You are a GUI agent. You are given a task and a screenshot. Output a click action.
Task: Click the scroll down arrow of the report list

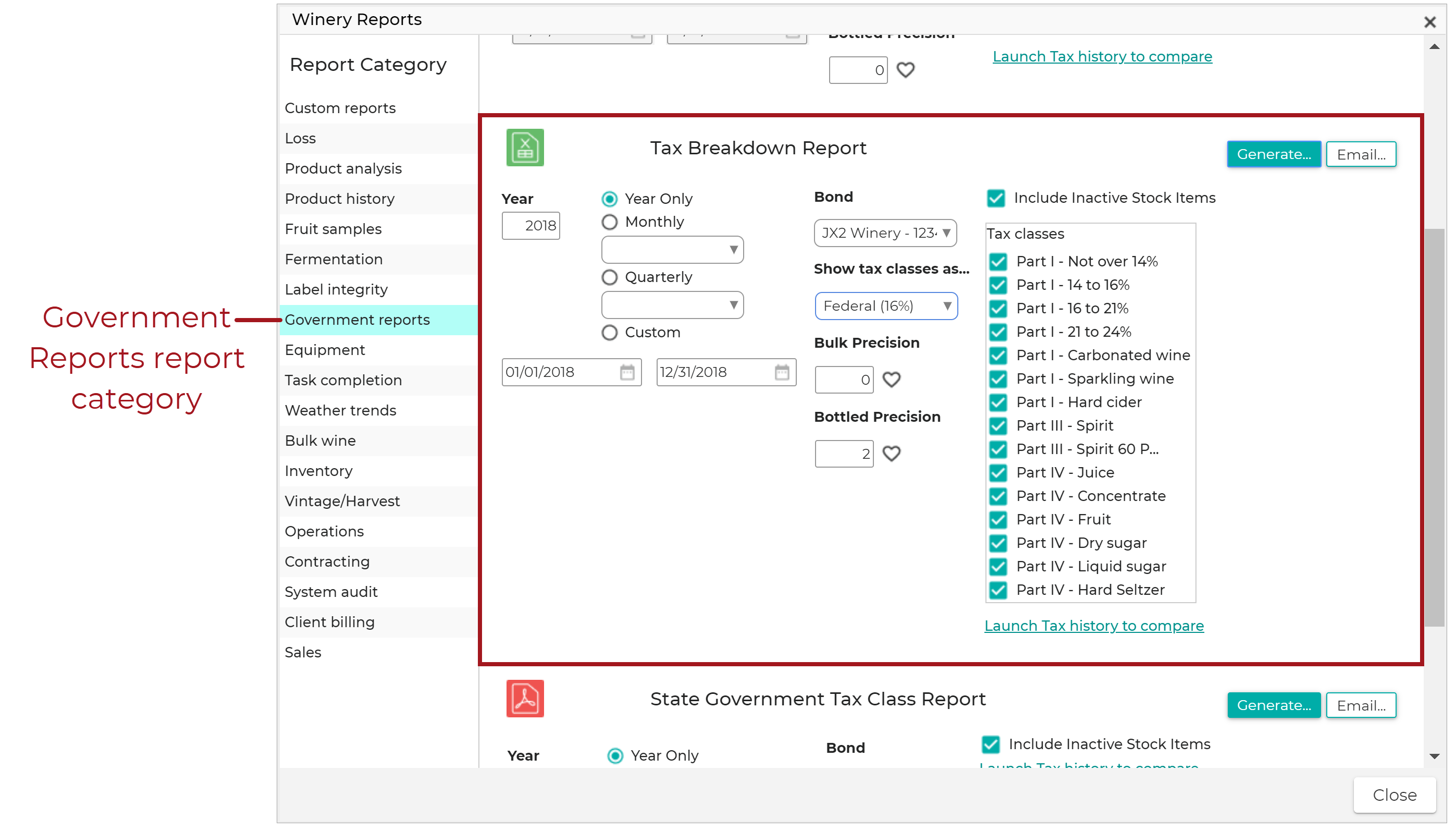[1434, 756]
